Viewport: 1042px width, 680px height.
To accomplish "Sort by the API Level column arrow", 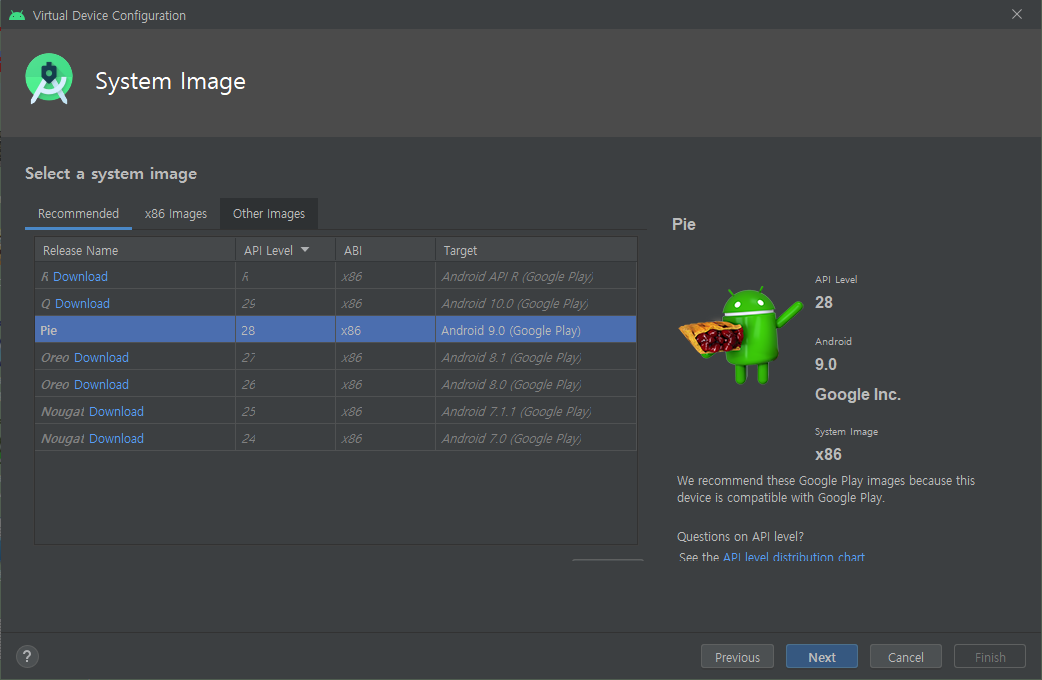I will [x=305, y=250].
